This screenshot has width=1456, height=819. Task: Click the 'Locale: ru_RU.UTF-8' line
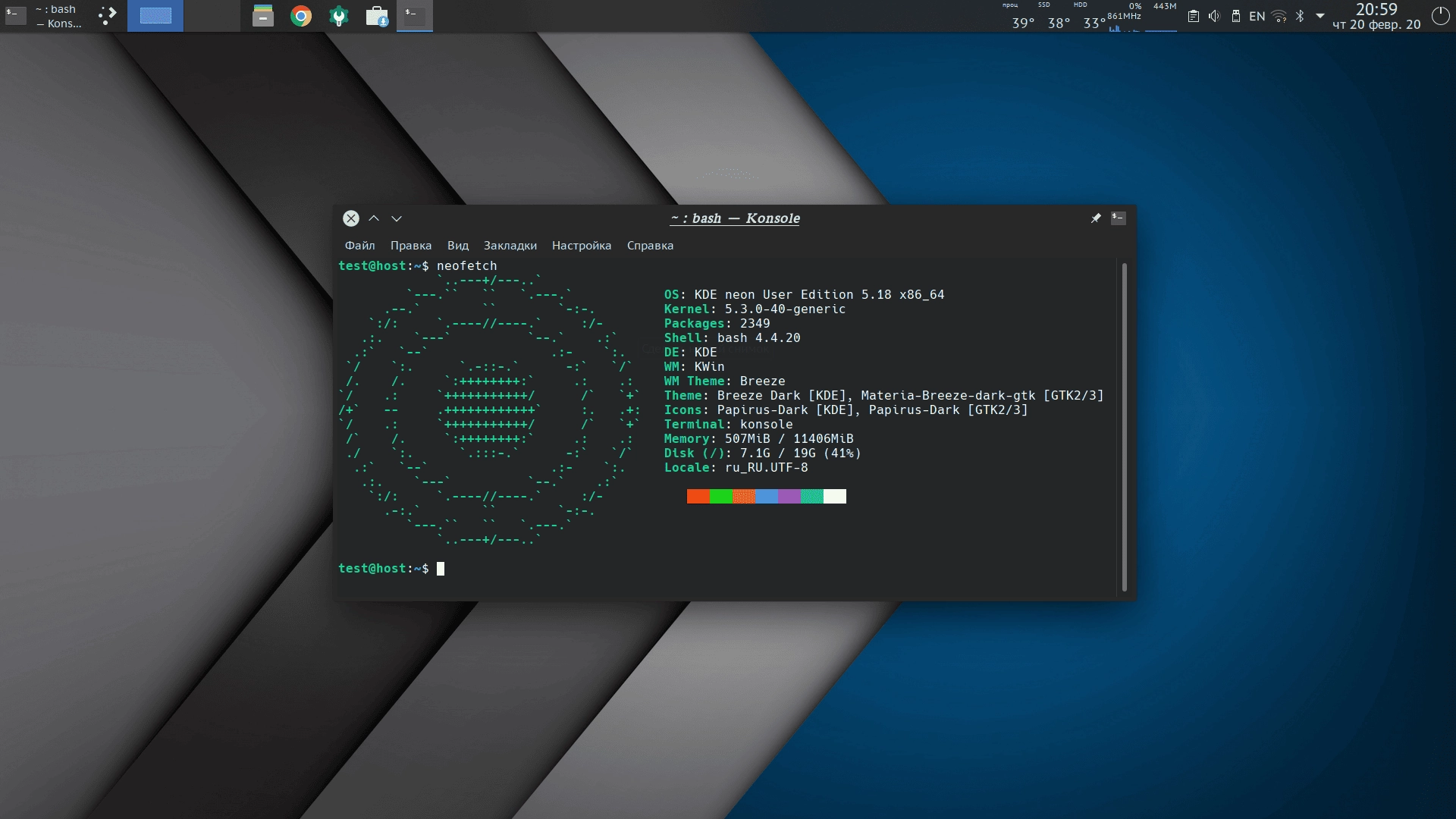736,468
